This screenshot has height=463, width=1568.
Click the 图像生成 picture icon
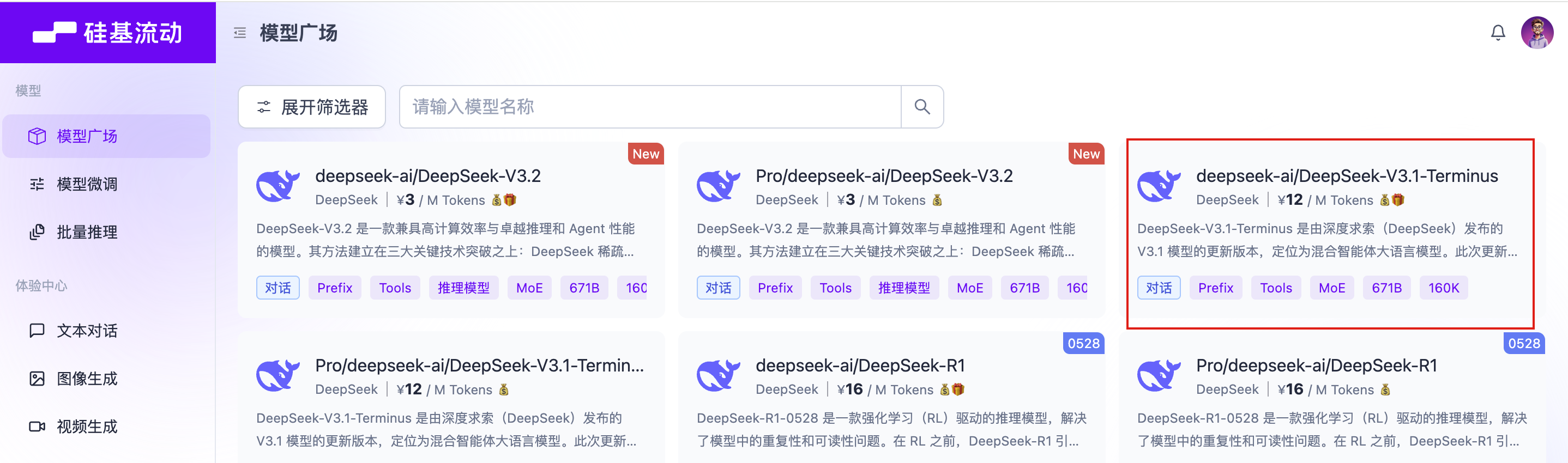click(37, 379)
